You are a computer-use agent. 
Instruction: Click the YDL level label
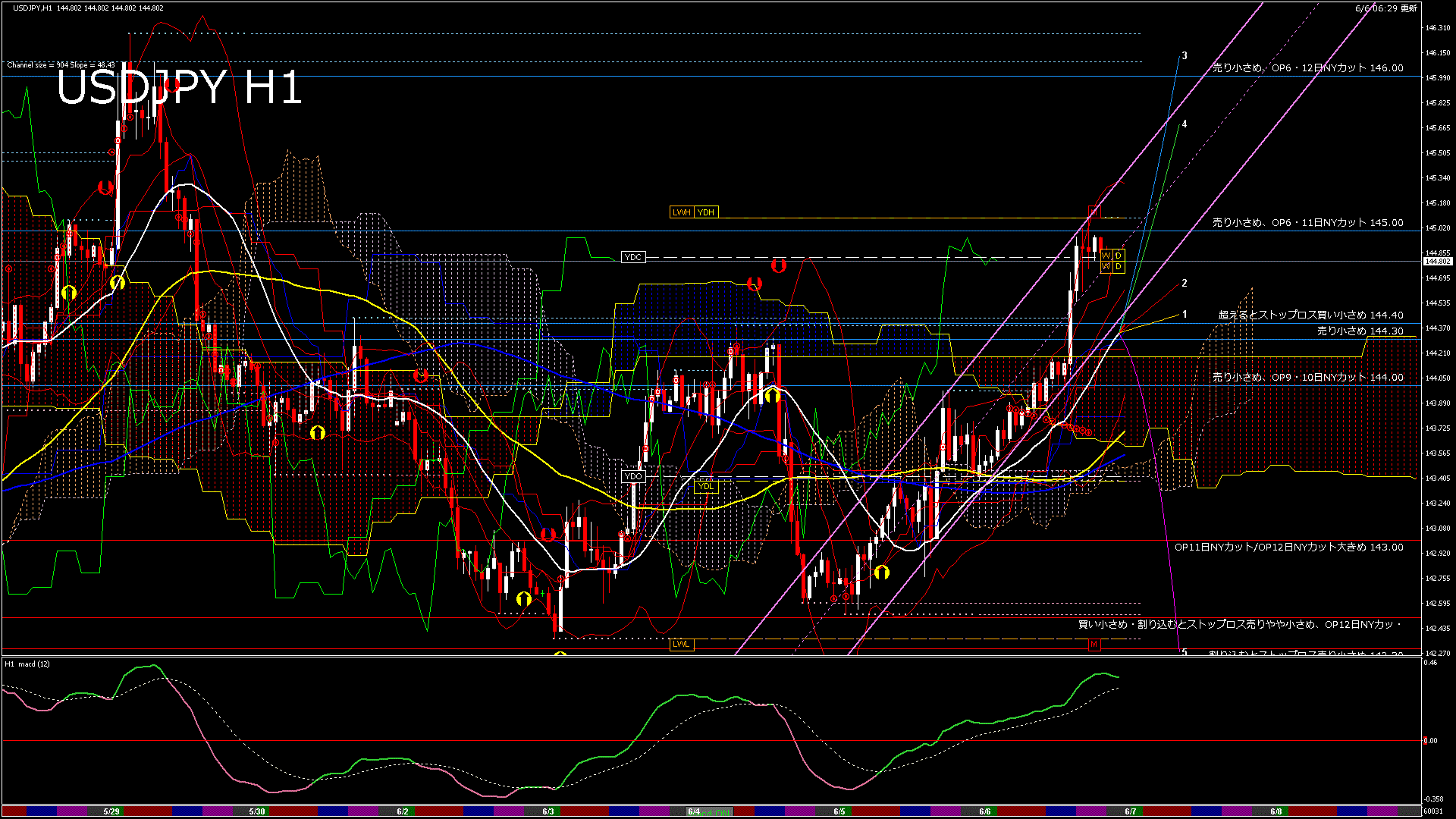coord(705,486)
